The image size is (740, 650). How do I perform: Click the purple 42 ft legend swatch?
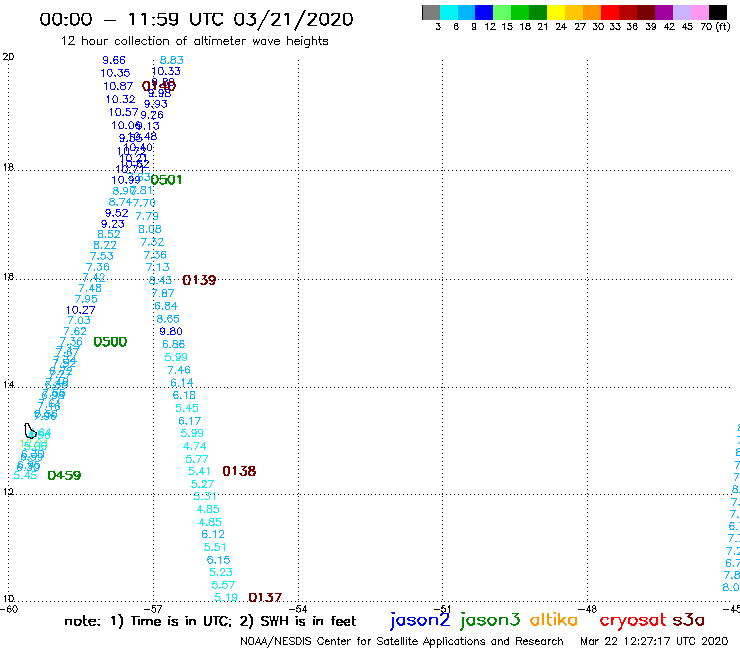[x=663, y=13]
